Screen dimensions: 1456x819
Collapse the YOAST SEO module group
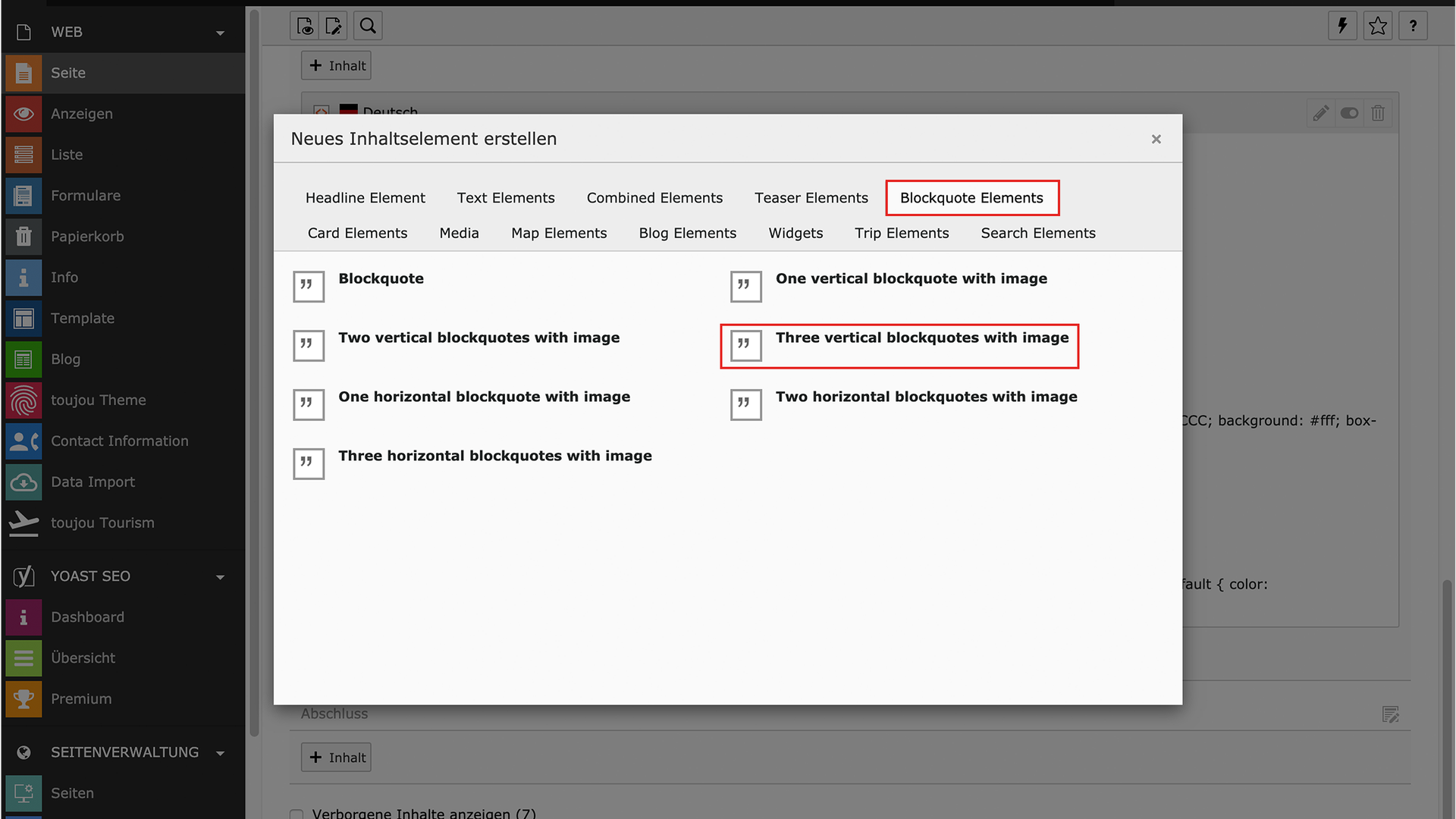220,577
